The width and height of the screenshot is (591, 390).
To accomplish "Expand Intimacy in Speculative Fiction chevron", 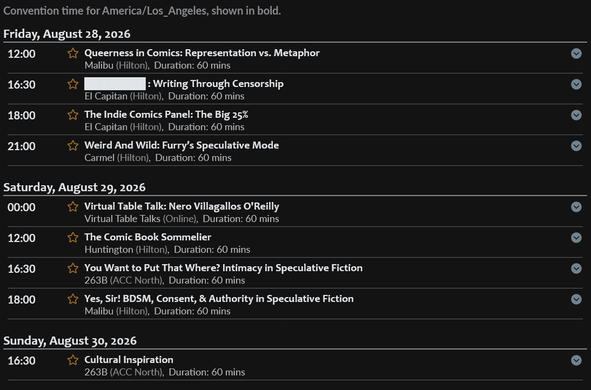I will point(576,268).
